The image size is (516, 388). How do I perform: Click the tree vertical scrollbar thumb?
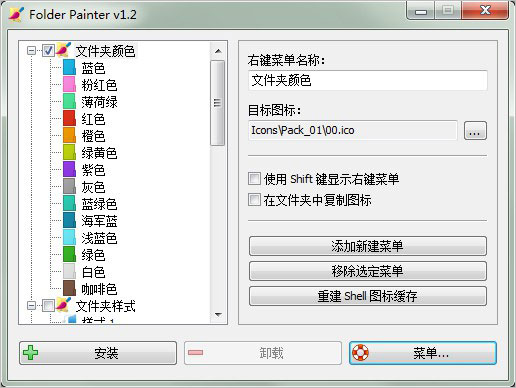(x=218, y=103)
